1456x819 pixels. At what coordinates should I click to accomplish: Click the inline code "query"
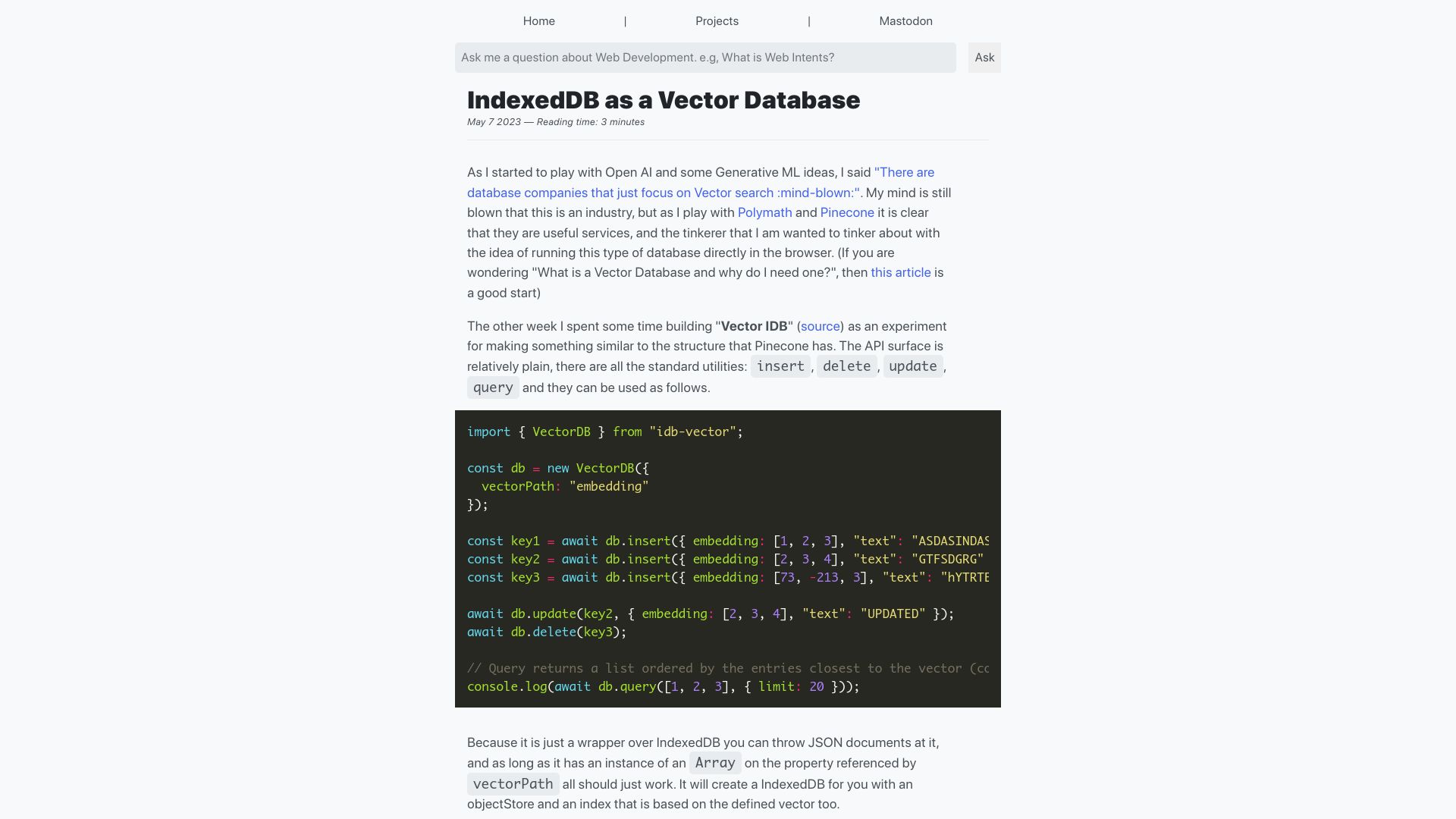click(493, 388)
